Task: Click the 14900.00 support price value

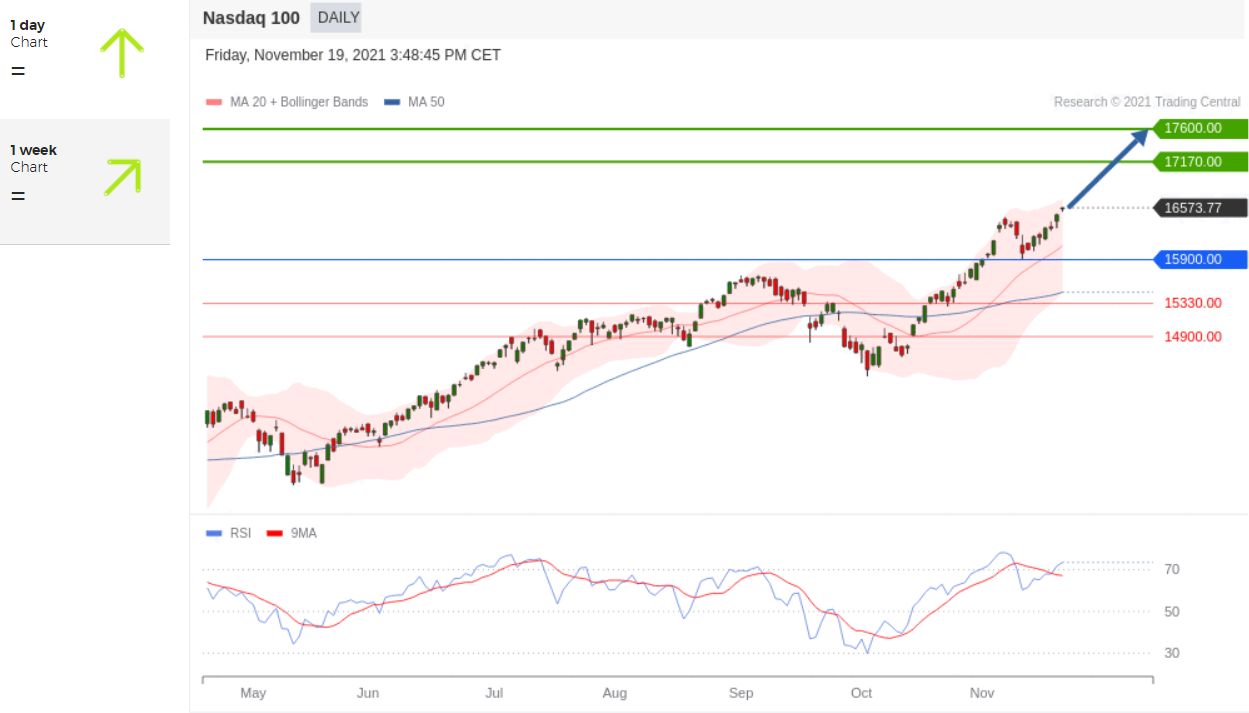Action: tap(1193, 337)
